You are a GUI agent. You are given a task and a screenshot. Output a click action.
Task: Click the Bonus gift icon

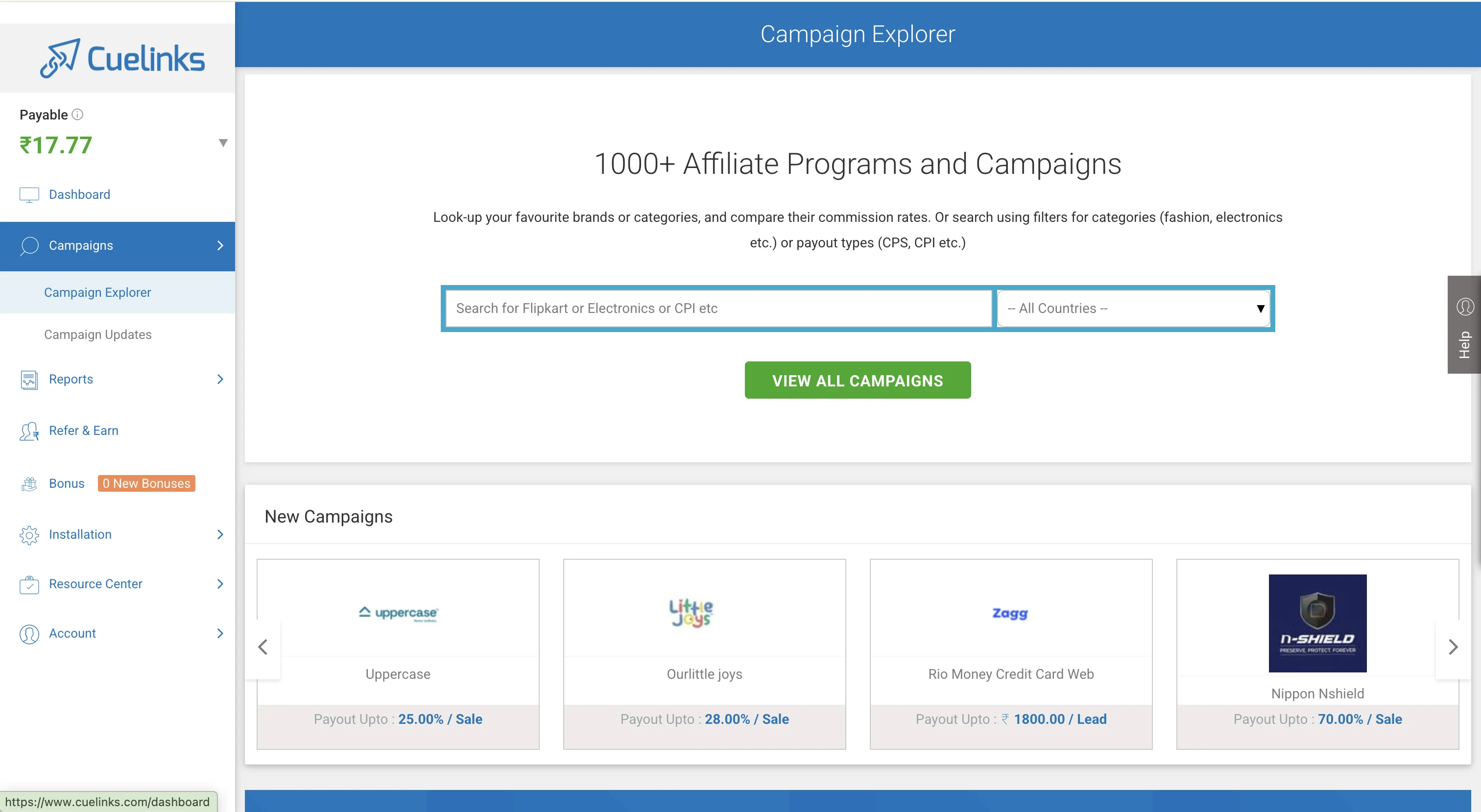coord(29,484)
